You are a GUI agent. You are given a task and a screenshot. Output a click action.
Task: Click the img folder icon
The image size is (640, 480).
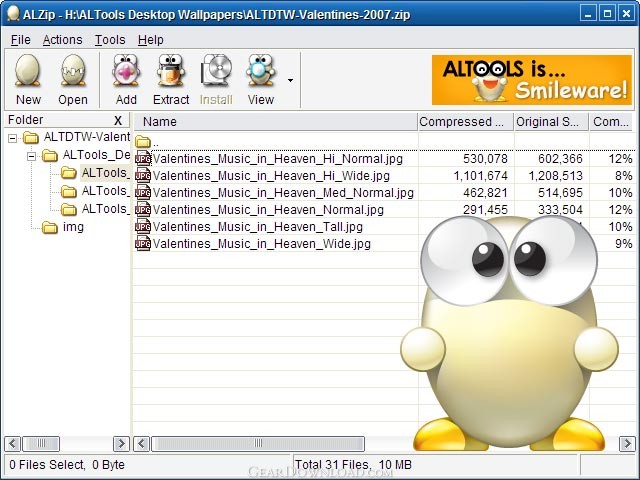[50, 227]
